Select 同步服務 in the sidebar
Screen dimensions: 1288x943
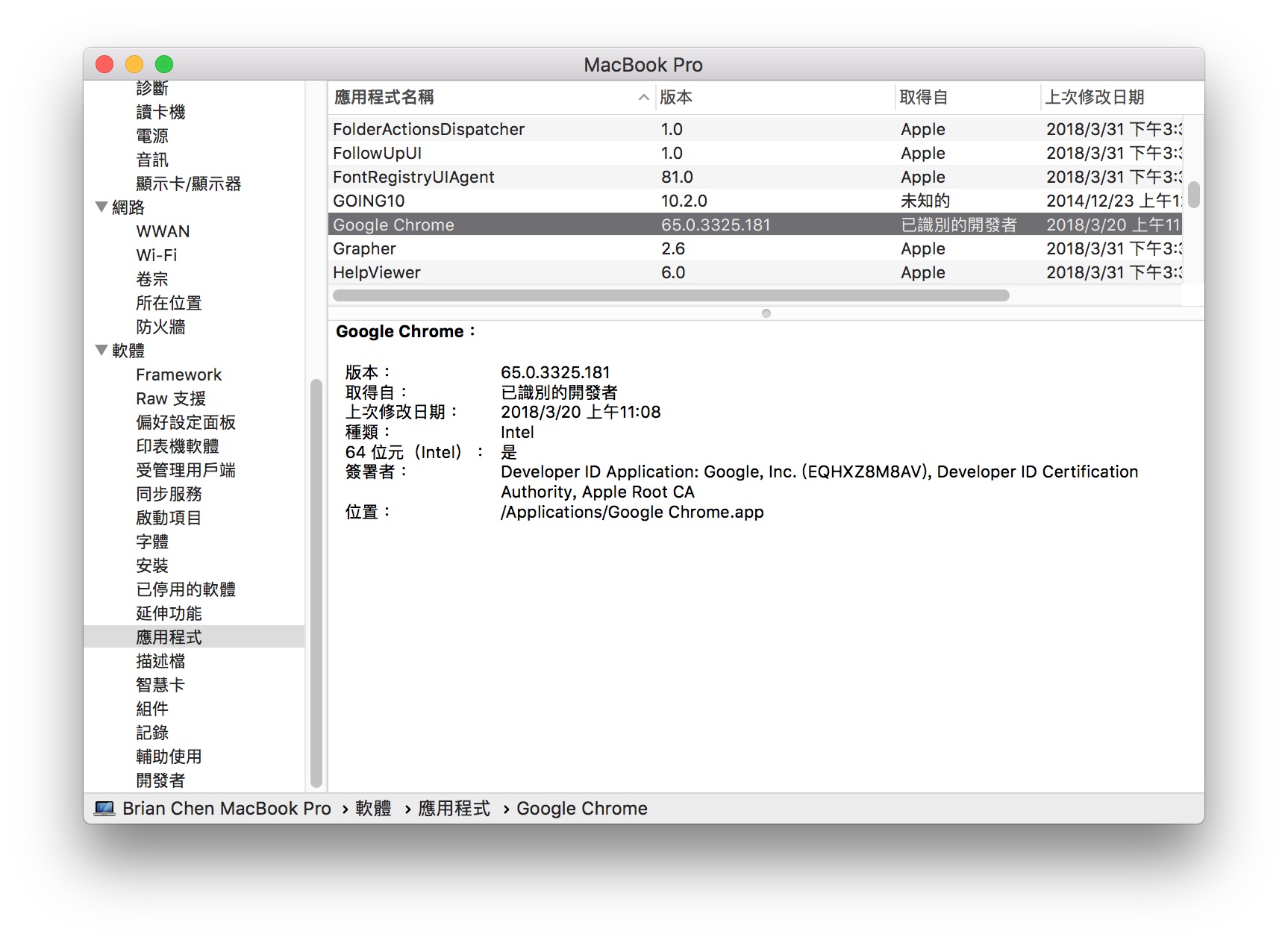click(x=169, y=494)
